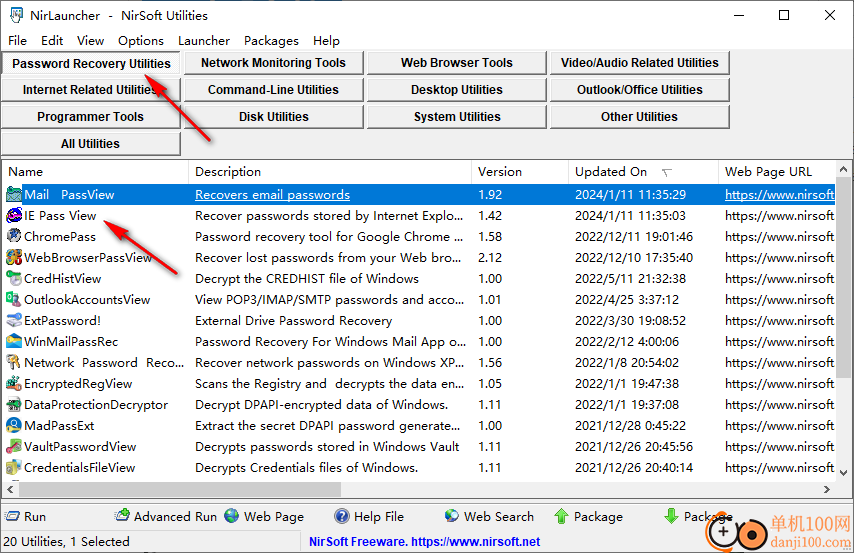Click the horizontal scrollbar left arrow
The height and width of the screenshot is (553, 854).
click(10, 489)
